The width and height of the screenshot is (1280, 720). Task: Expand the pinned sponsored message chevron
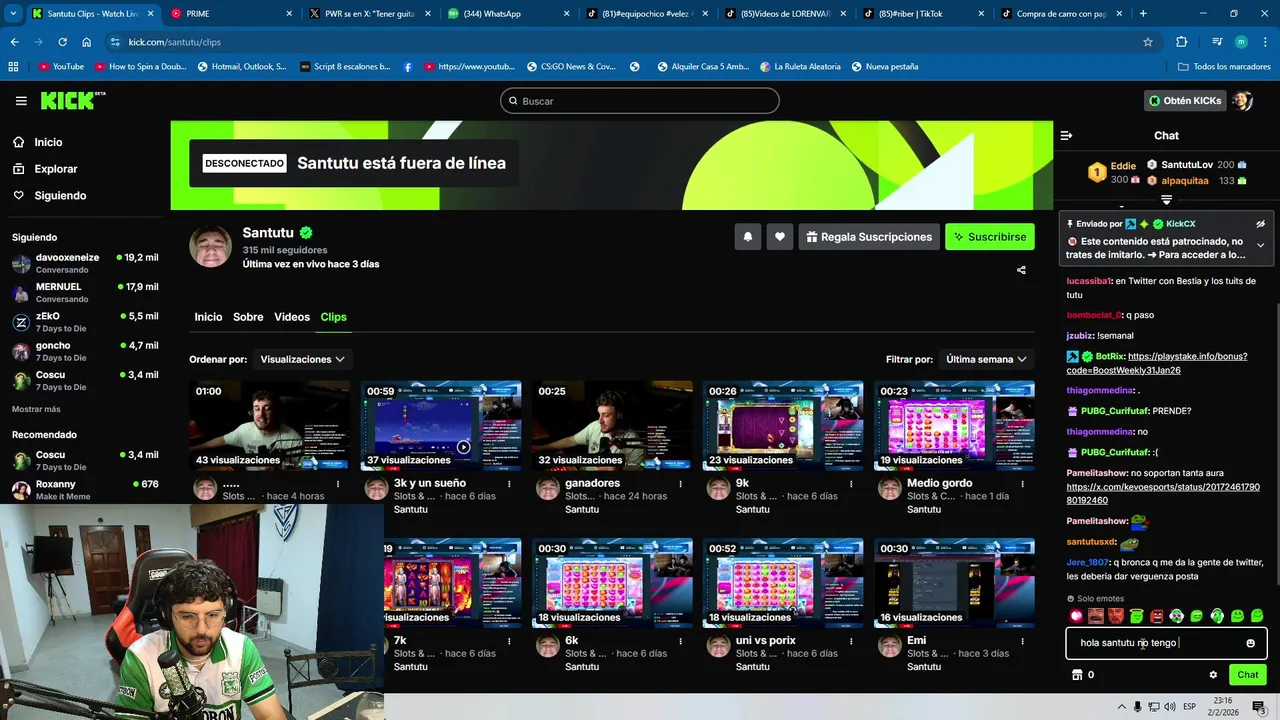pos(1260,245)
